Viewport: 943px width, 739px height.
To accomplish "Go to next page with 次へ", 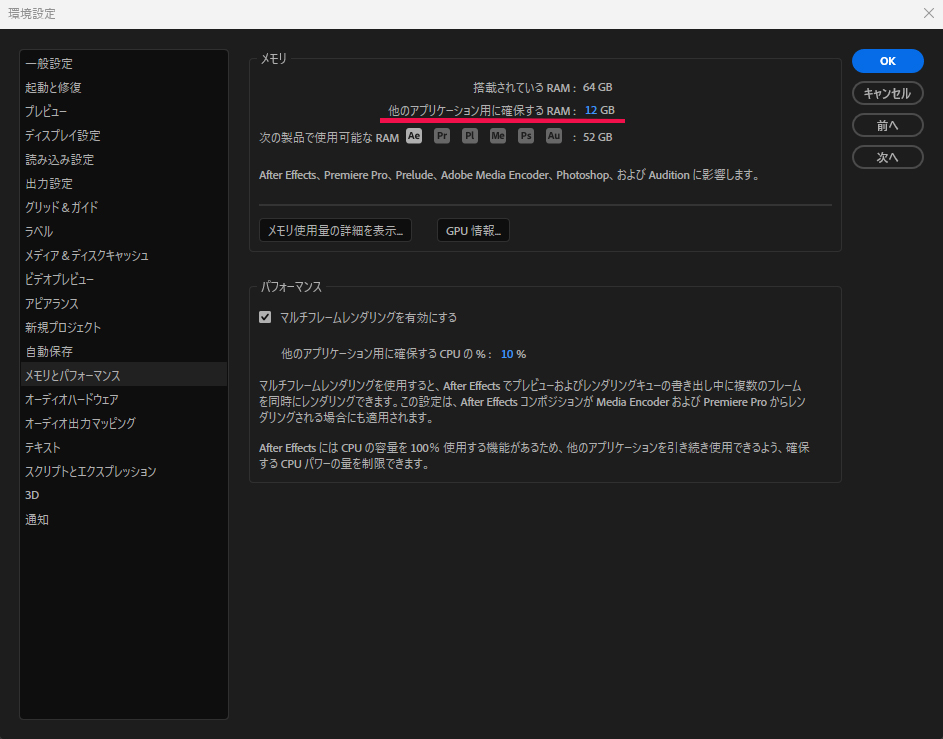I will click(x=887, y=157).
